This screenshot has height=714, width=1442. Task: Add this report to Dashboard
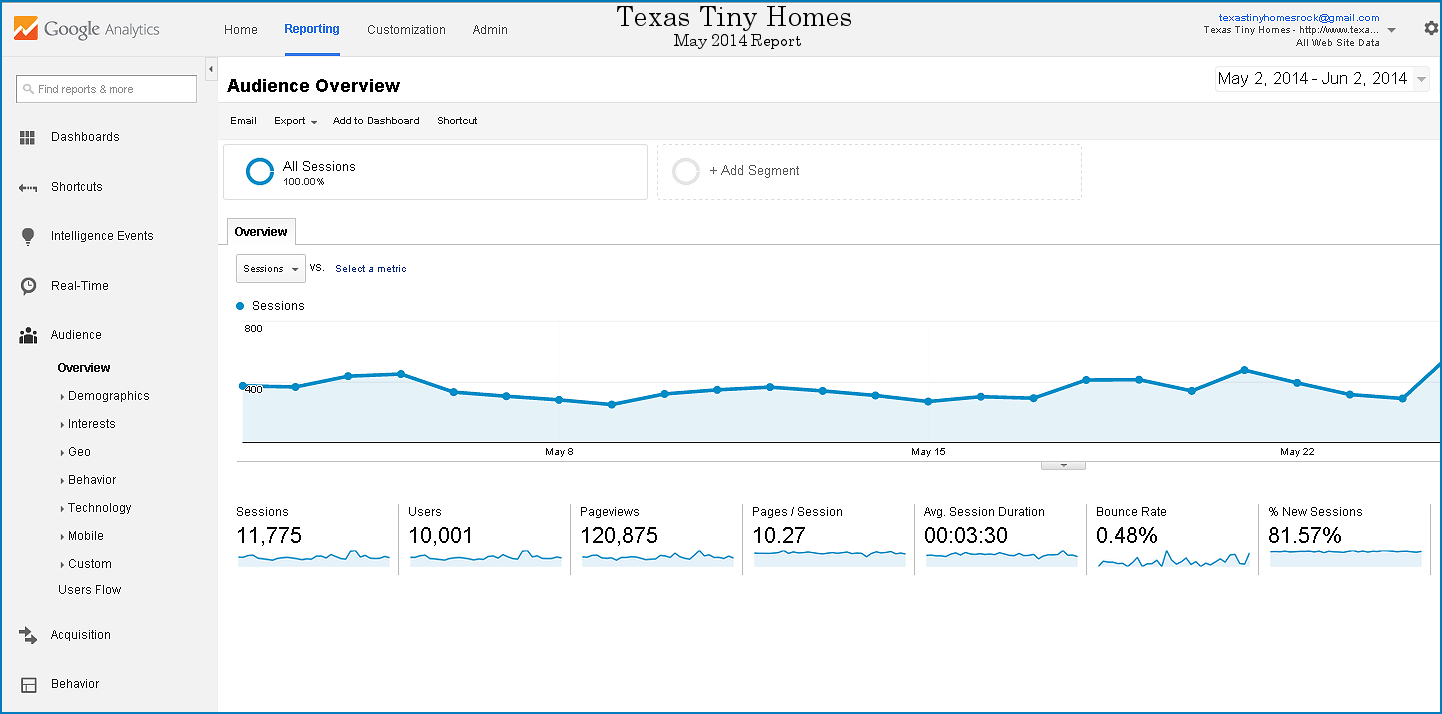click(376, 120)
